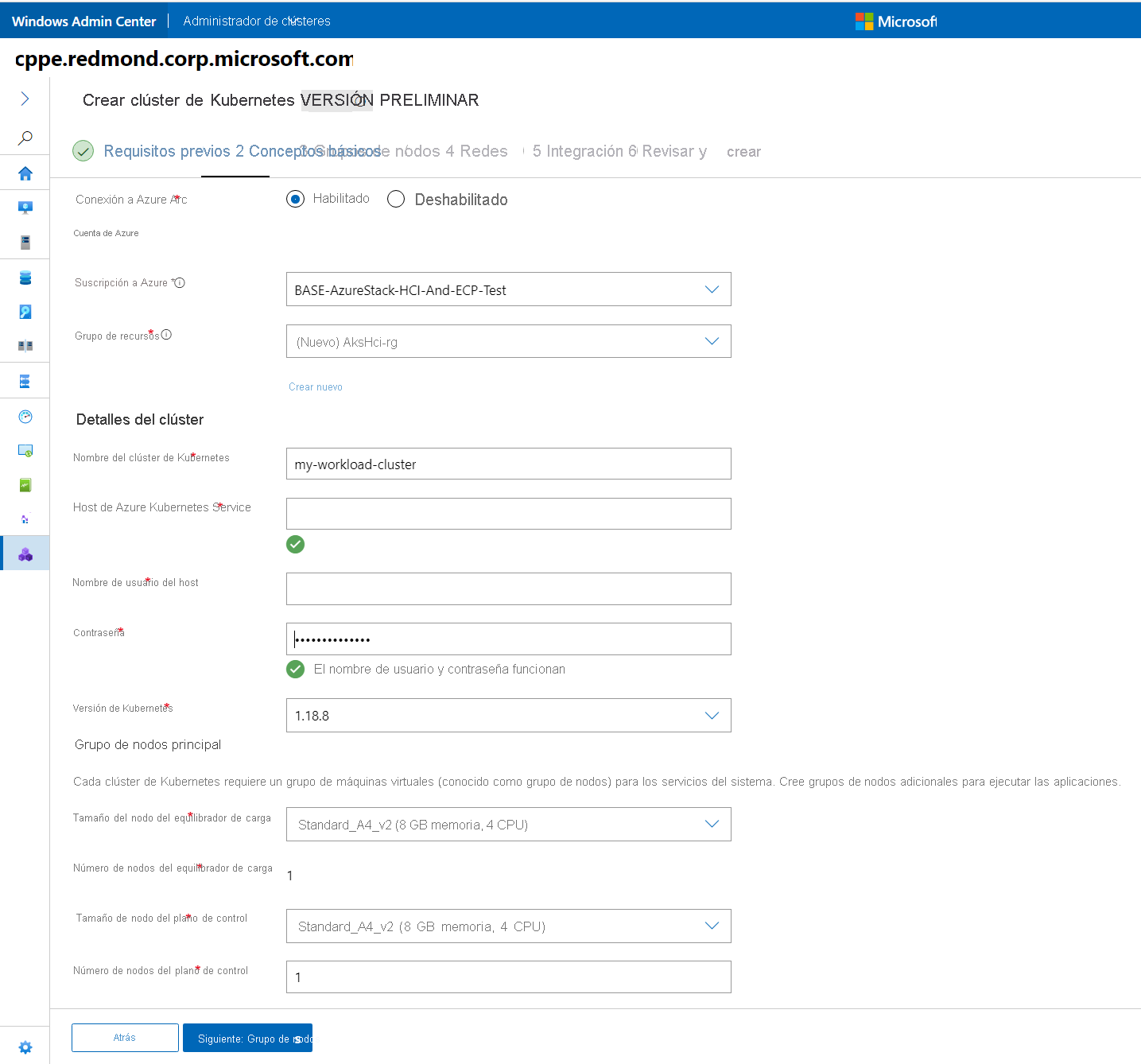
Task: Click the green check beside credentials message
Action: point(295,670)
